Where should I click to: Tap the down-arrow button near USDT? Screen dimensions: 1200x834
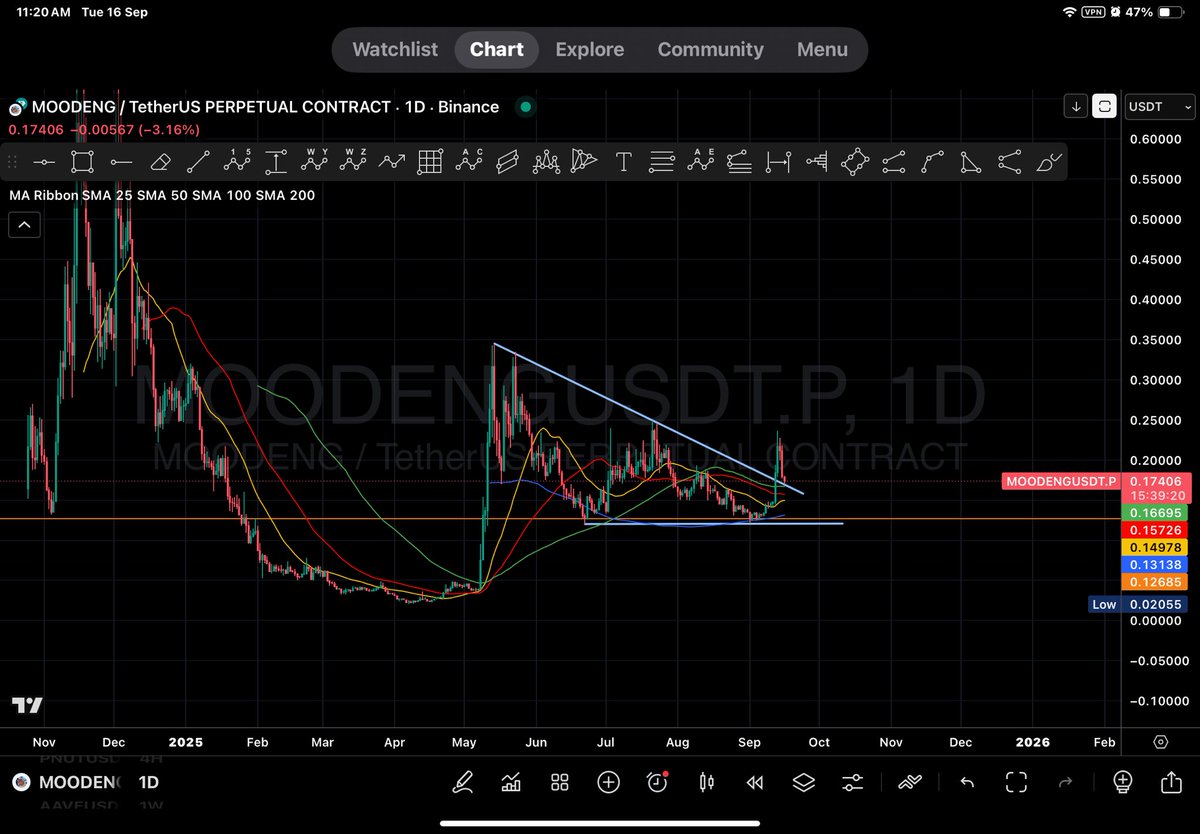coord(1075,106)
